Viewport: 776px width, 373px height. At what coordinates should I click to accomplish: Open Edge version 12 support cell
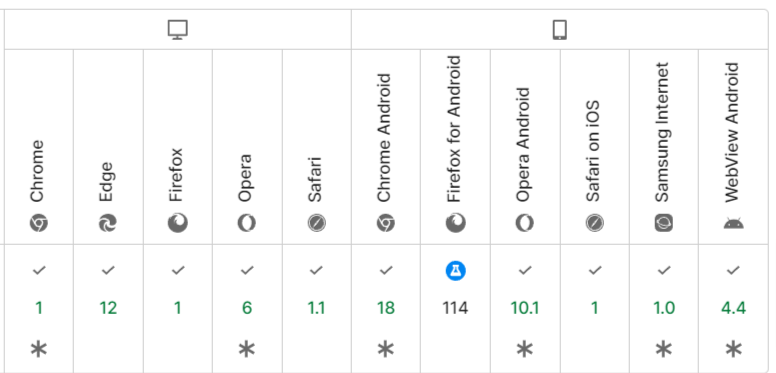tap(108, 308)
